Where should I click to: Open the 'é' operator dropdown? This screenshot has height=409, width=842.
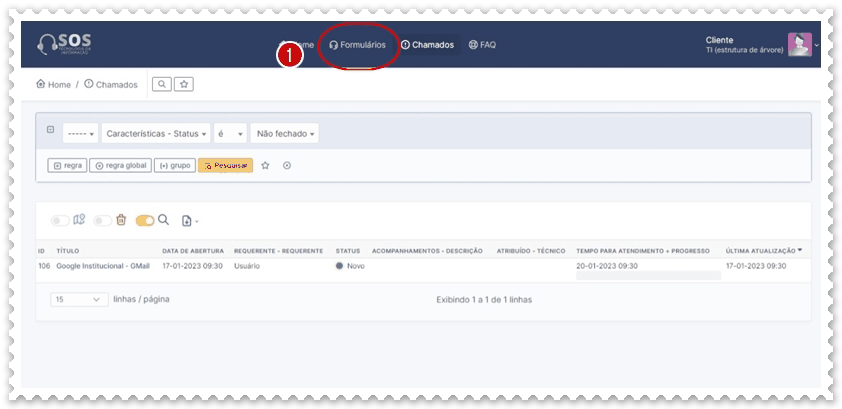[230, 134]
